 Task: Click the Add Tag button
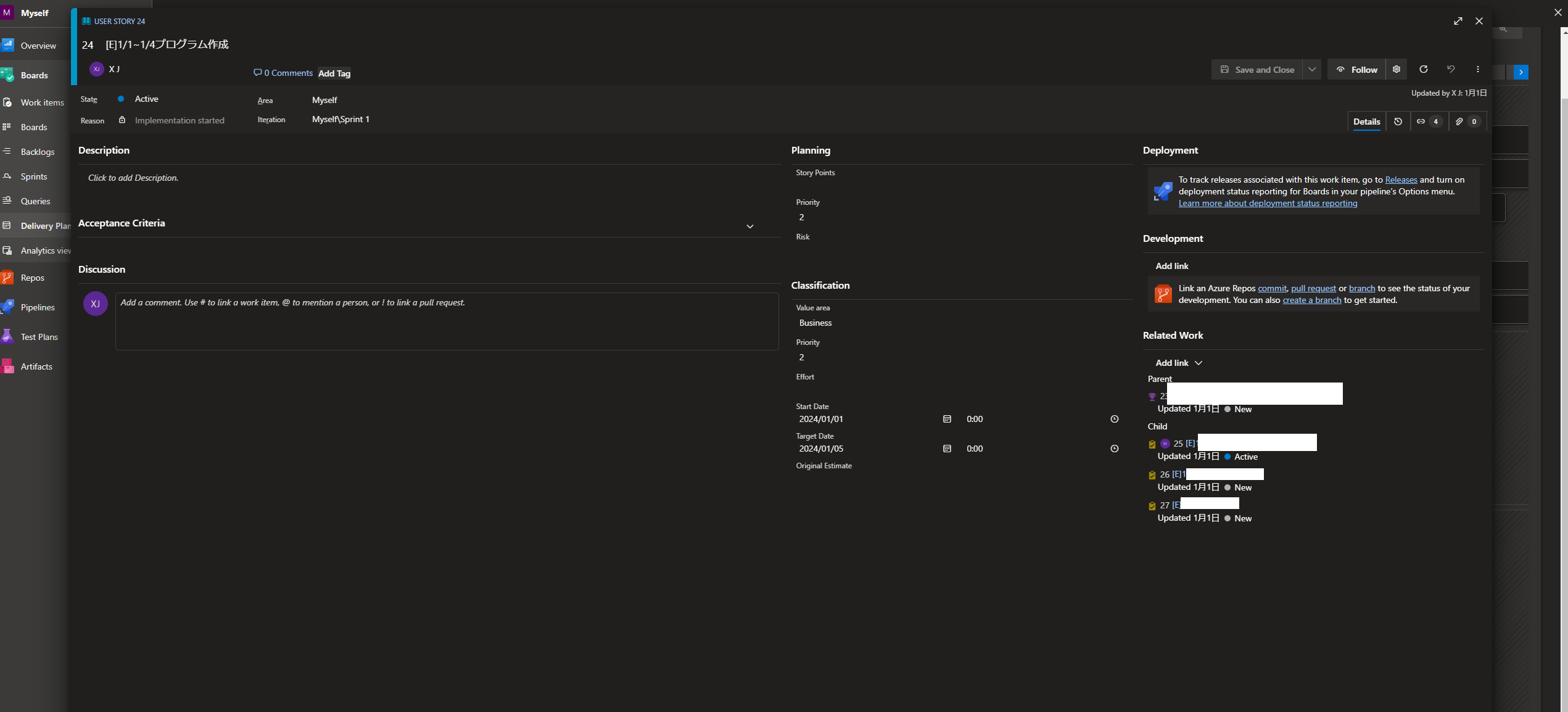334,73
